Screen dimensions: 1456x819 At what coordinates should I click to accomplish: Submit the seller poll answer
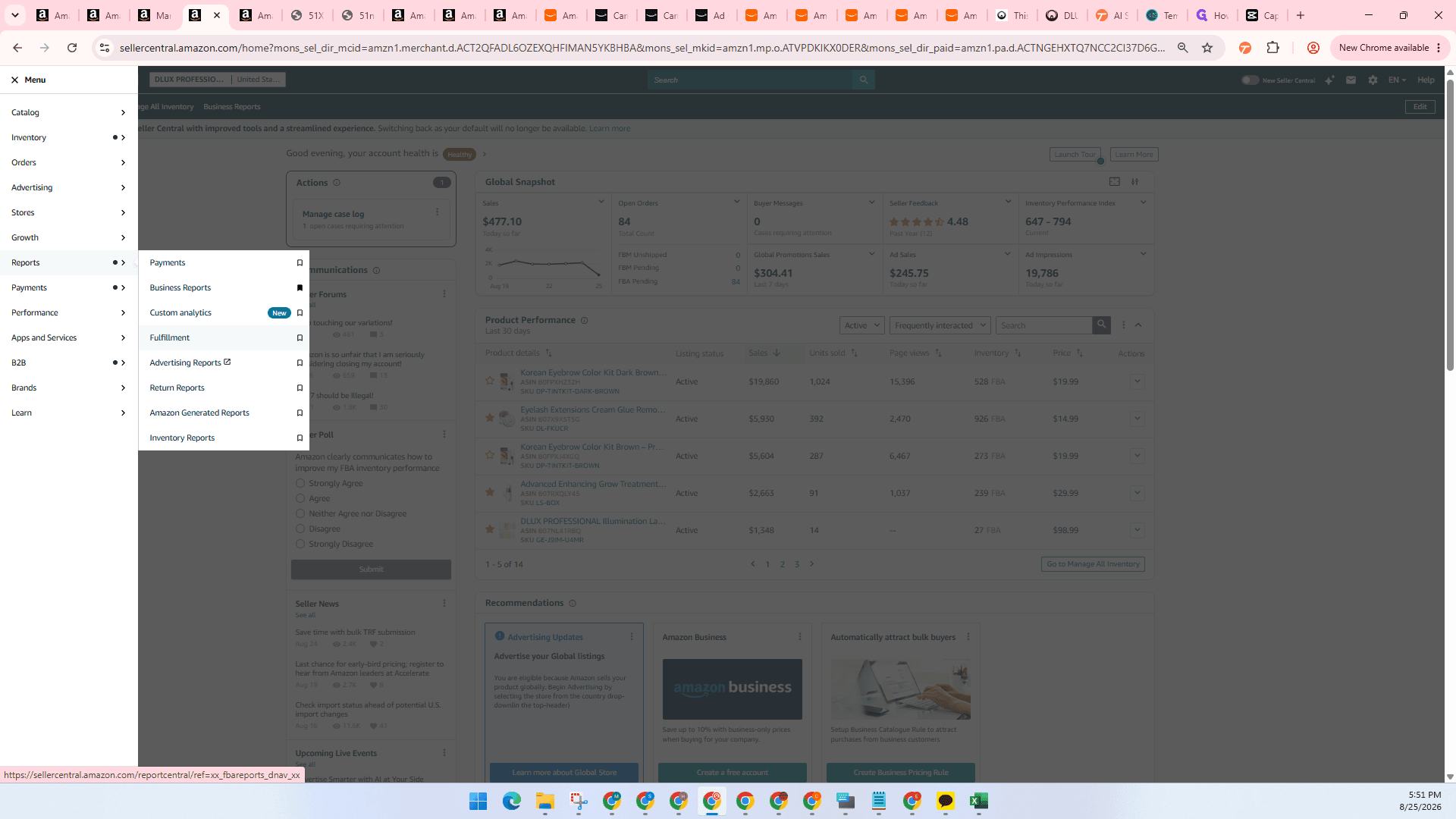point(371,570)
